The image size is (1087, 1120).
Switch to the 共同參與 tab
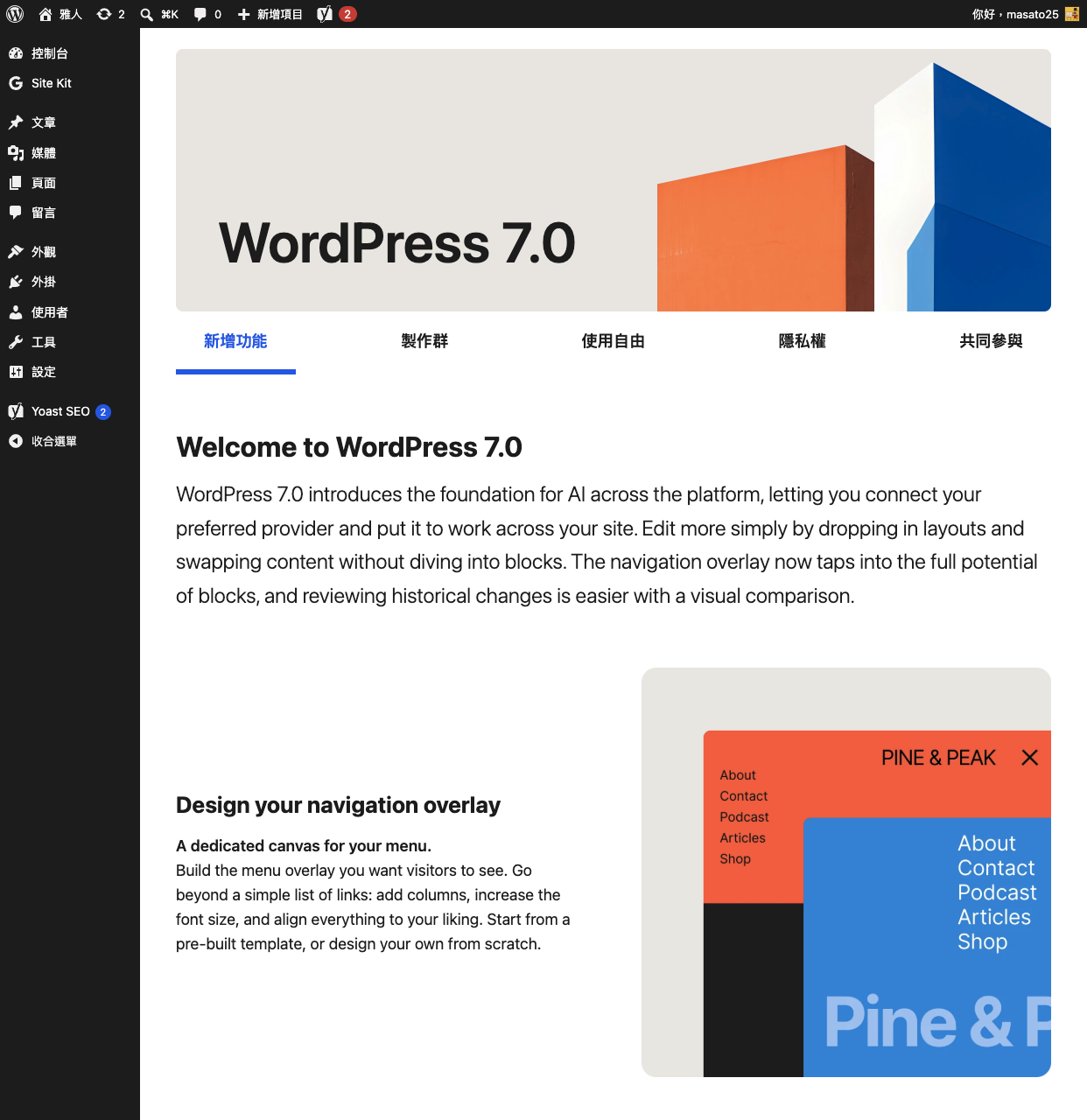(x=991, y=341)
